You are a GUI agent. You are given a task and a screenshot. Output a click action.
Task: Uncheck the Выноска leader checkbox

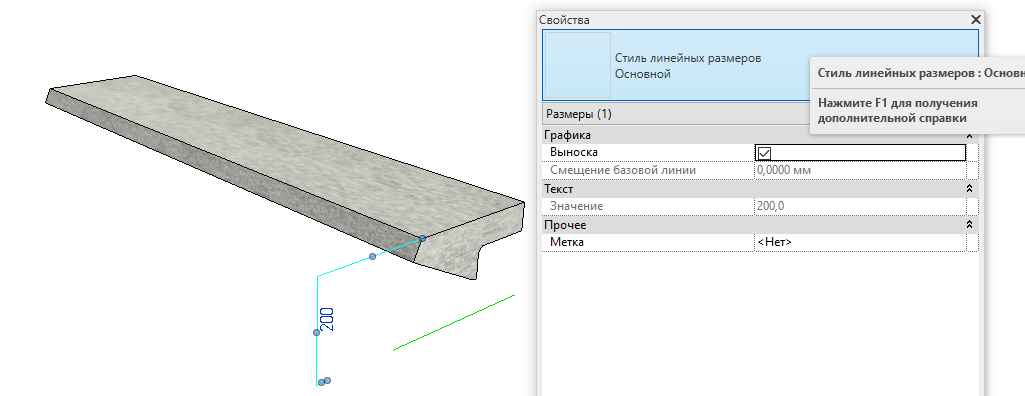pos(764,153)
